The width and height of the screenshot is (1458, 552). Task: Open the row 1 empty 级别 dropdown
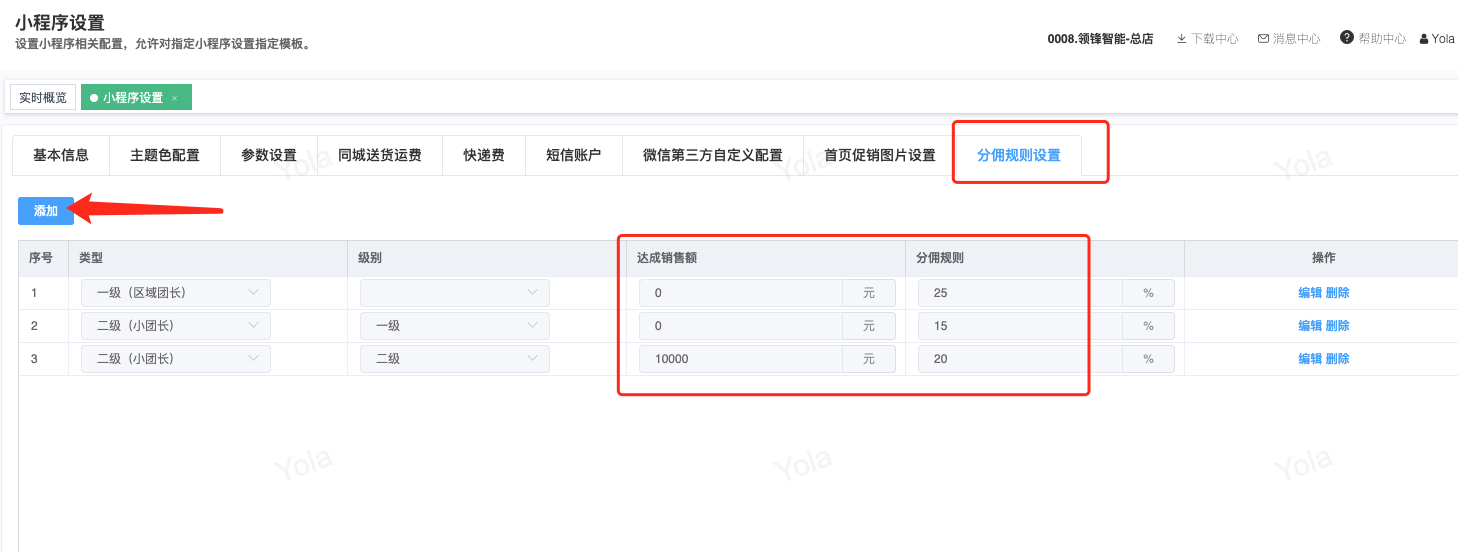(454, 293)
